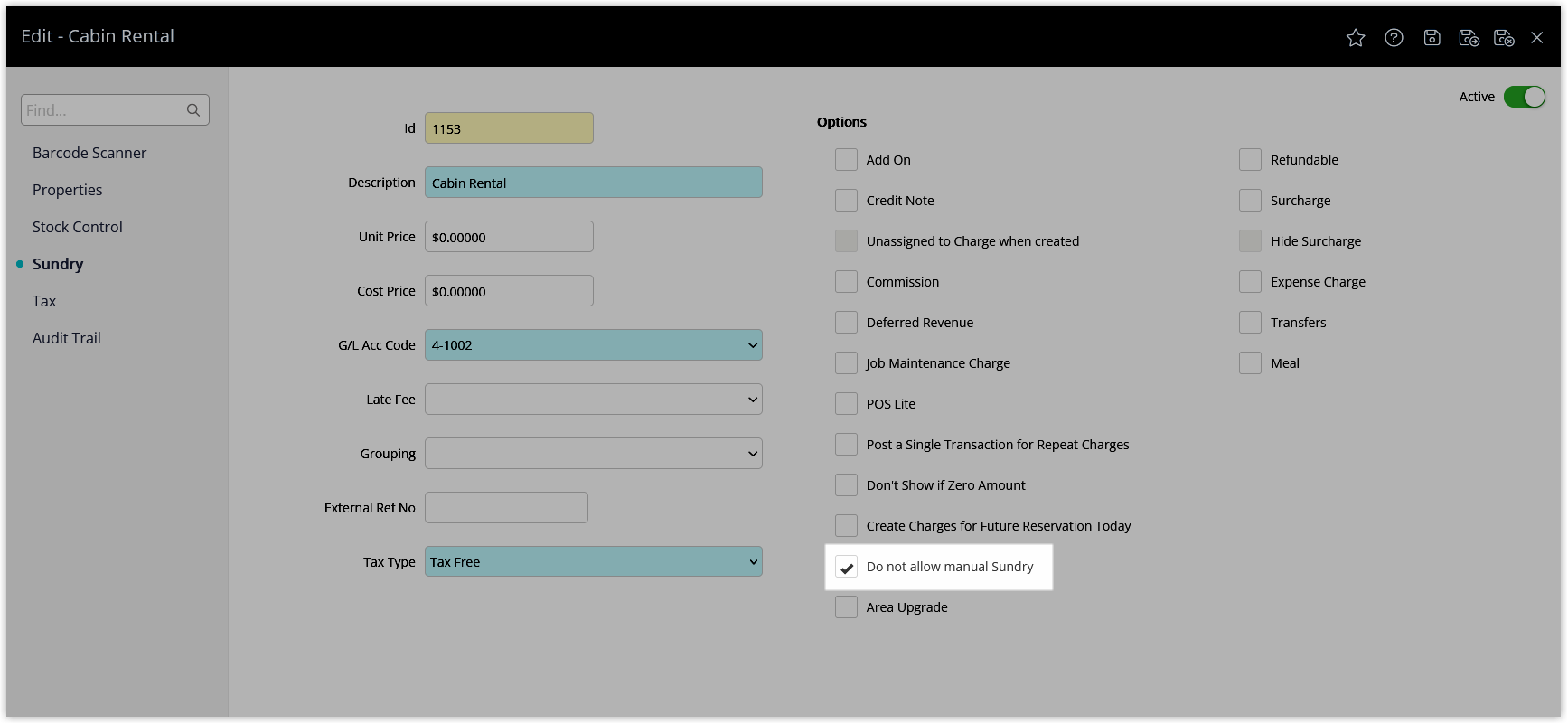Click the External Ref No field
Viewport: 1568px width, 724px height.
(506, 508)
